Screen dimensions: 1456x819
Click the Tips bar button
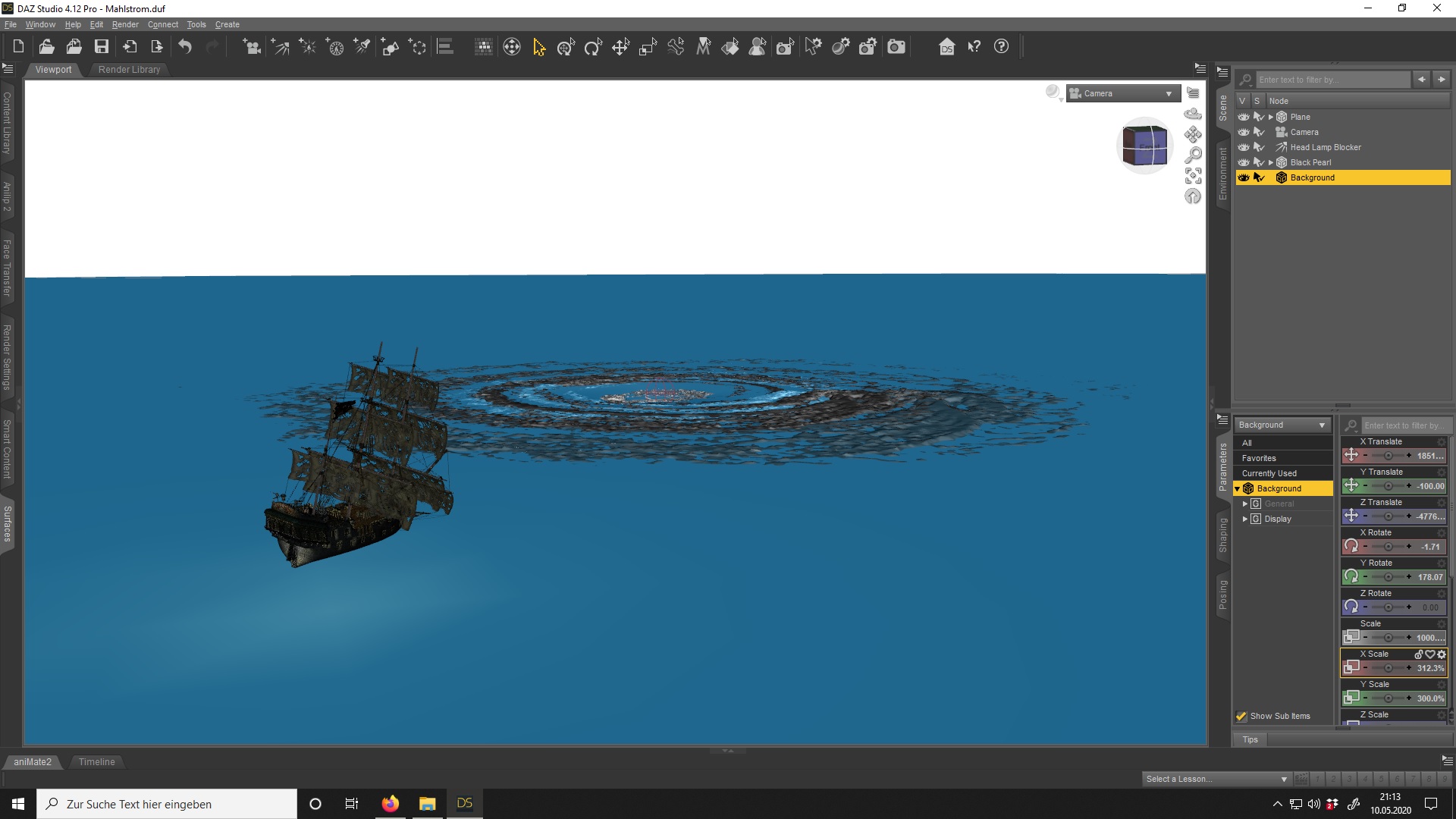[1250, 739]
